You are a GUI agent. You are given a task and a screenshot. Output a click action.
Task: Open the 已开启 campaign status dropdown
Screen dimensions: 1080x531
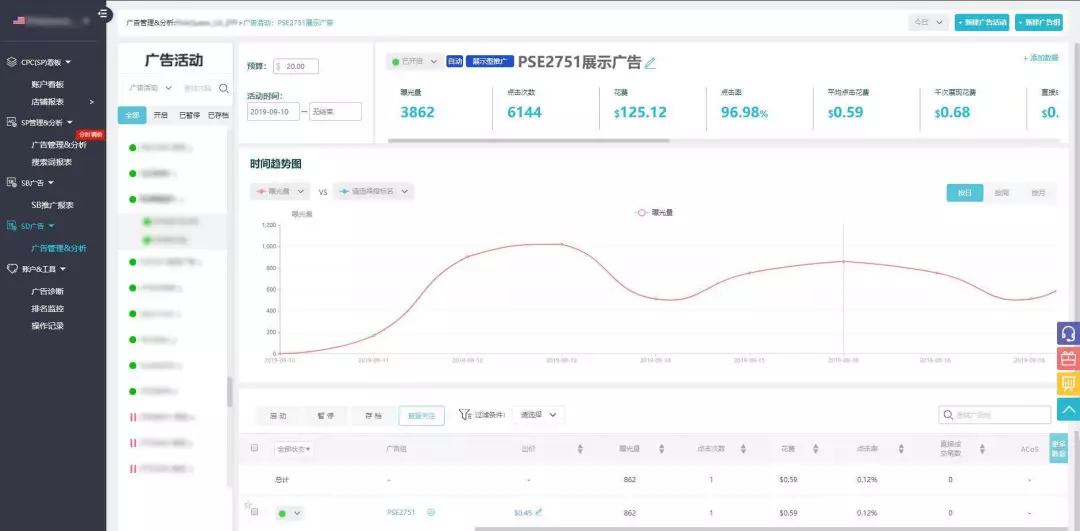(414, 61)
